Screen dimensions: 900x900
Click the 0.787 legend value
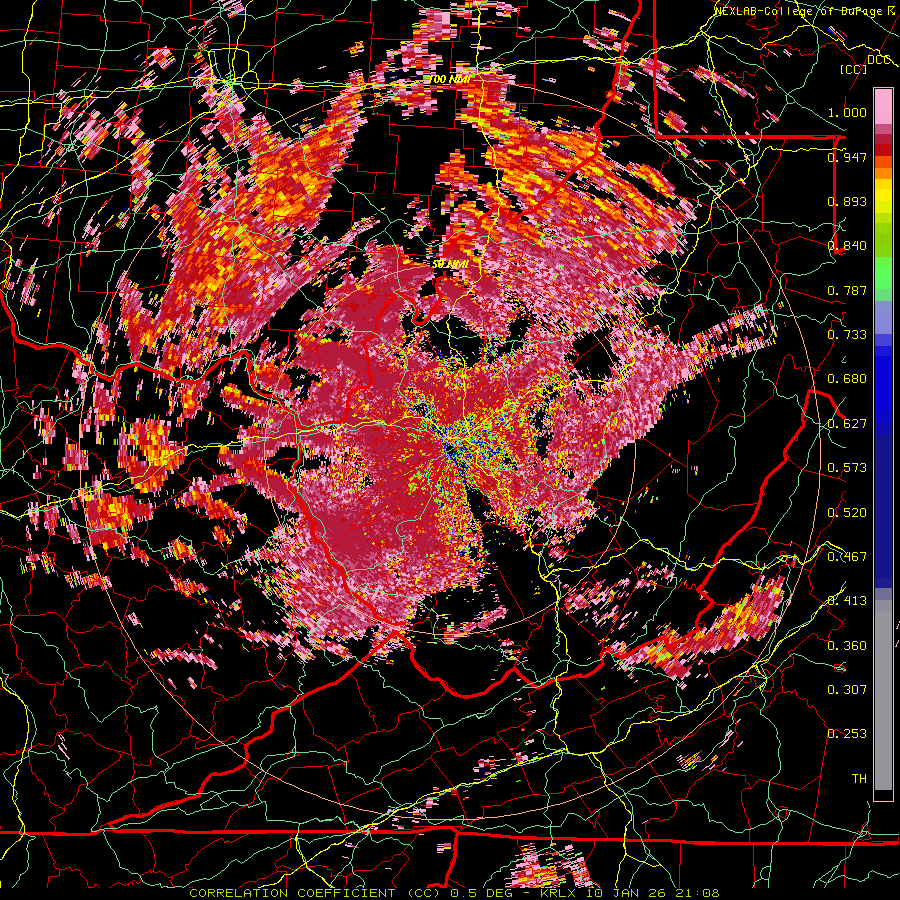tap(847, 290)
